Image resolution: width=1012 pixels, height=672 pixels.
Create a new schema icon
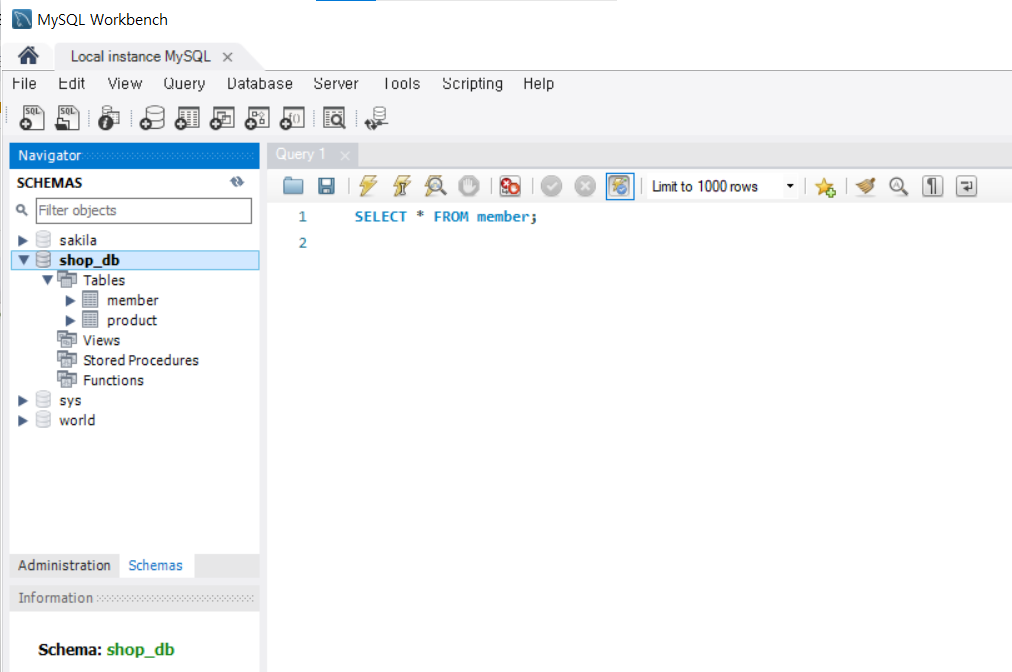152,118
